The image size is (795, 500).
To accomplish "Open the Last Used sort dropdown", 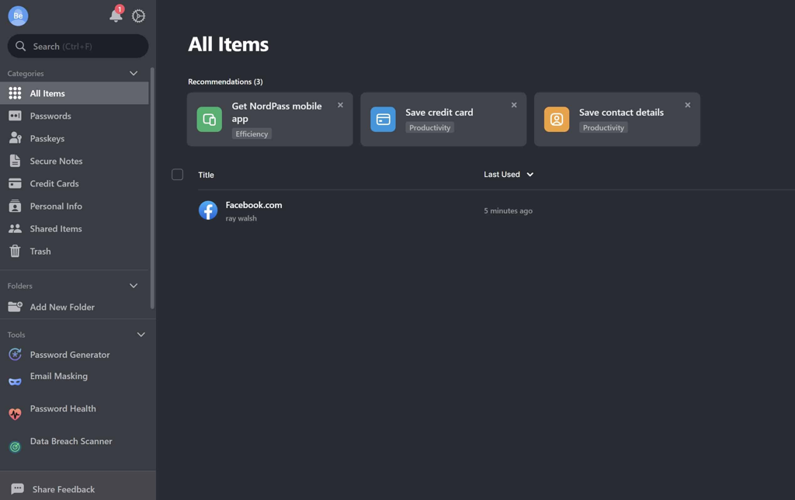I will (508, 175).
